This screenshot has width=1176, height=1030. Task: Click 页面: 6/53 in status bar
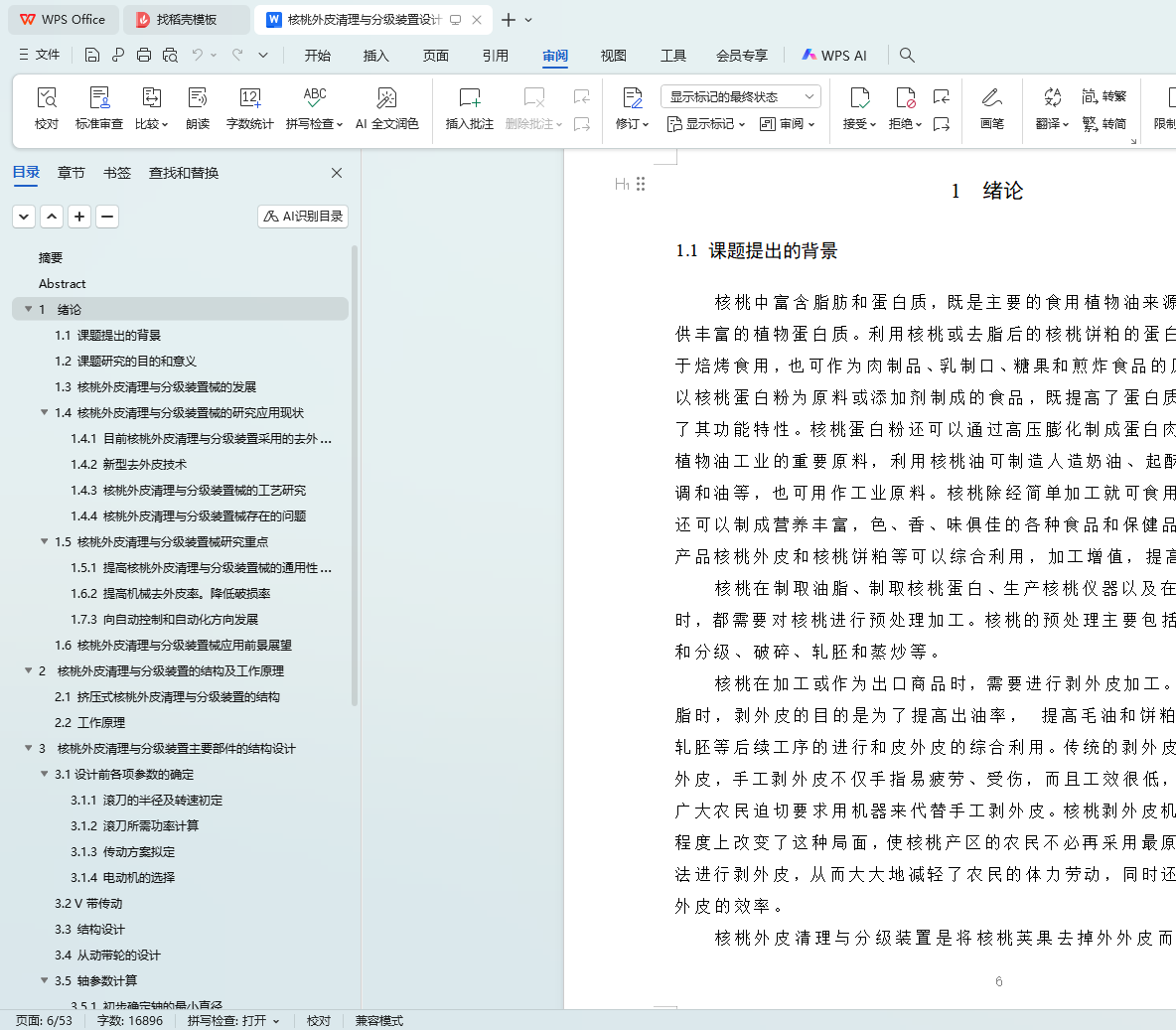[45, 1021]
